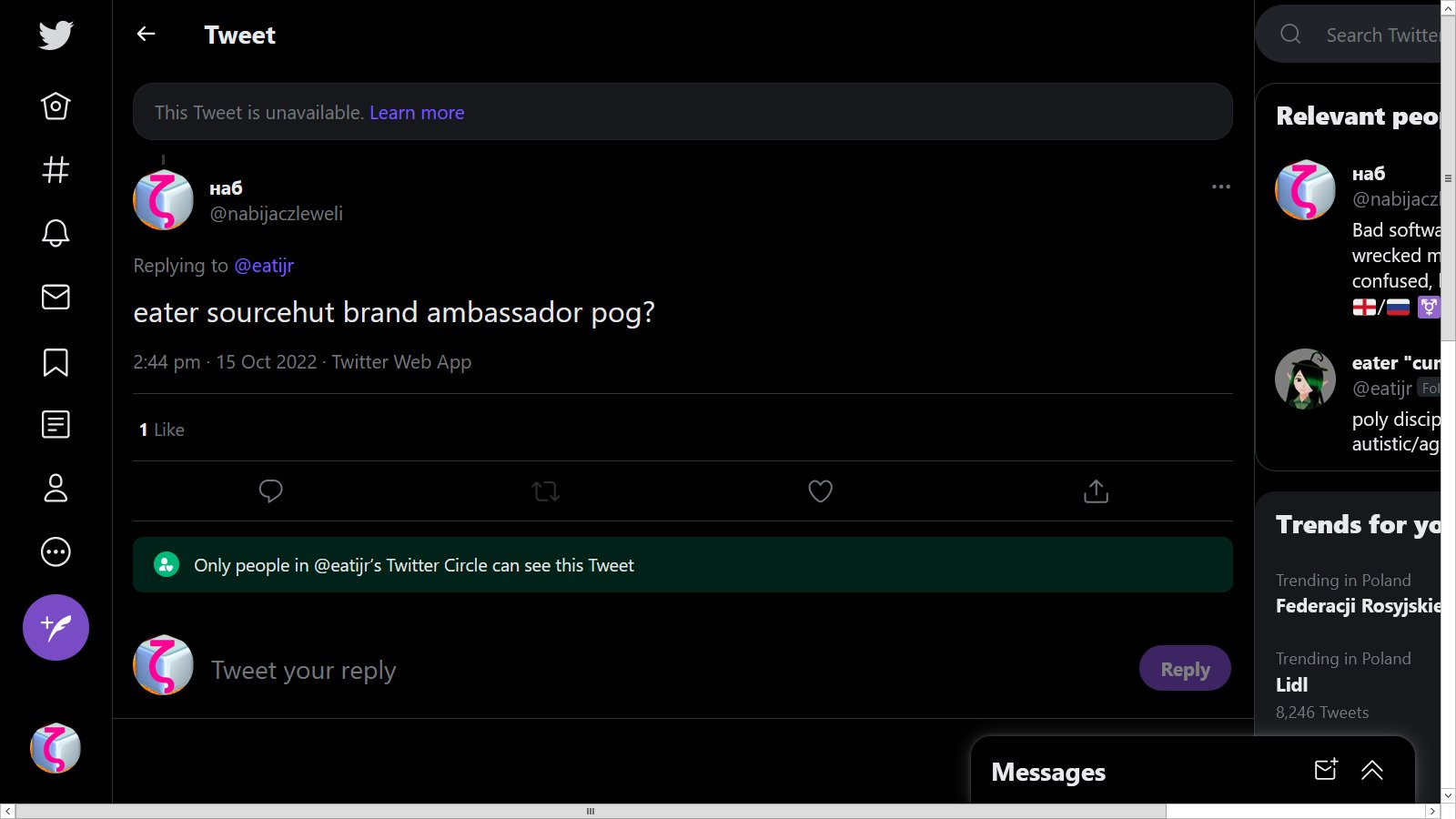
Task: Open Explore hashtag icon
Action: 56,170
